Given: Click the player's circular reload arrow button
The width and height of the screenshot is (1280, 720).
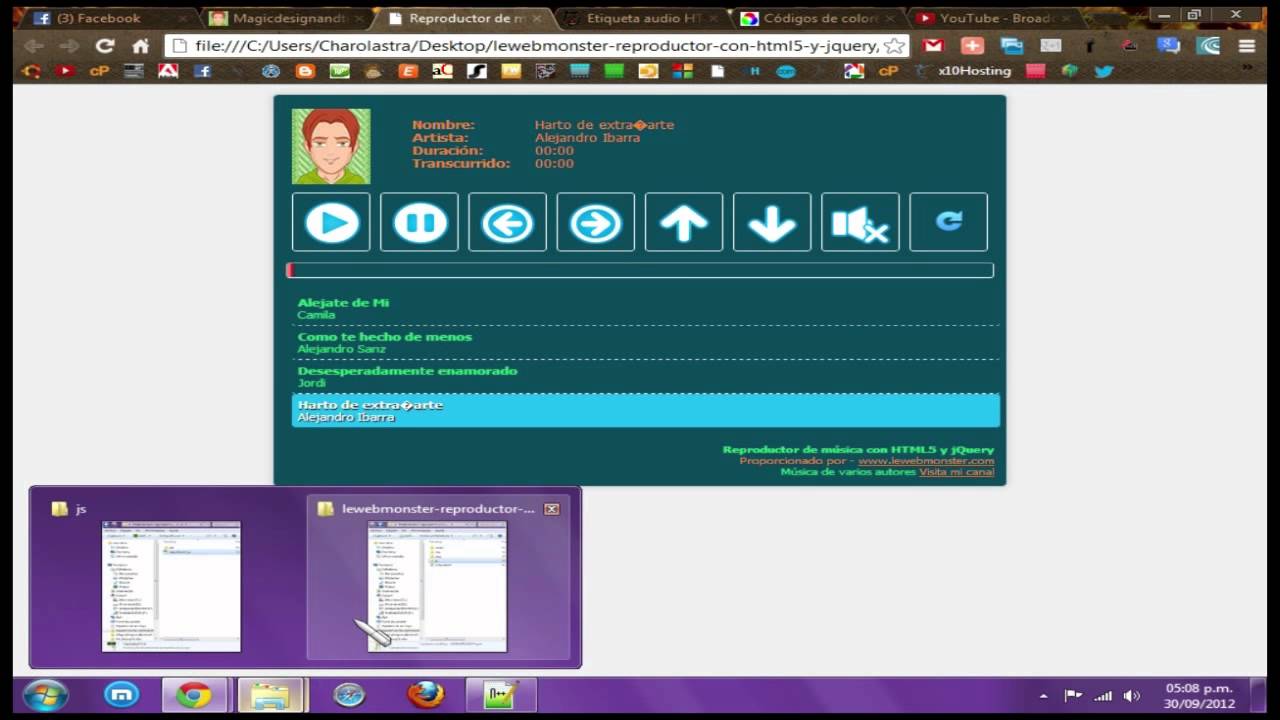Looking at the screenshot, I should coord(948,222).
